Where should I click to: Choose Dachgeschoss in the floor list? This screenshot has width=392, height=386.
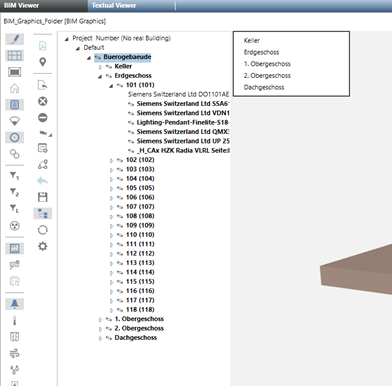[264, 87]
